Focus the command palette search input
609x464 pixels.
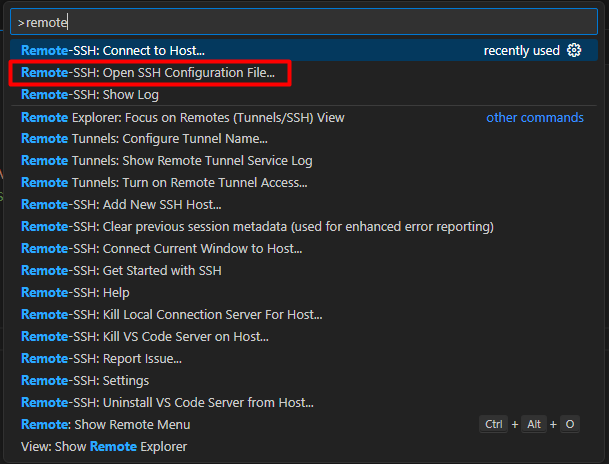(304, 22)
